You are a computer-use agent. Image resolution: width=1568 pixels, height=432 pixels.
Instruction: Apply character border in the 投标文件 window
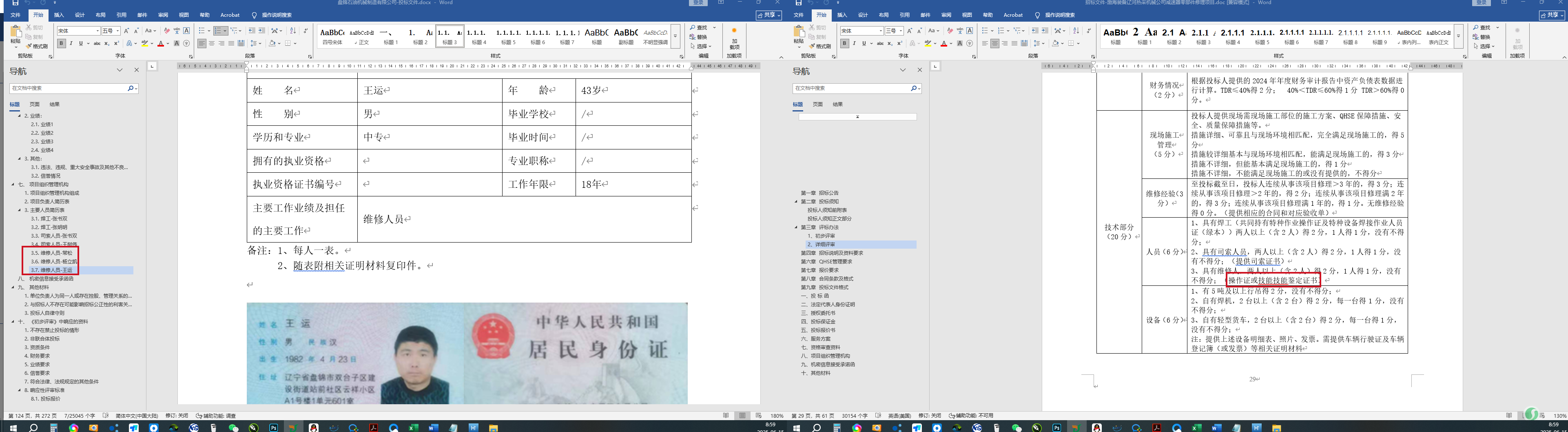click(x=186, y=31)
